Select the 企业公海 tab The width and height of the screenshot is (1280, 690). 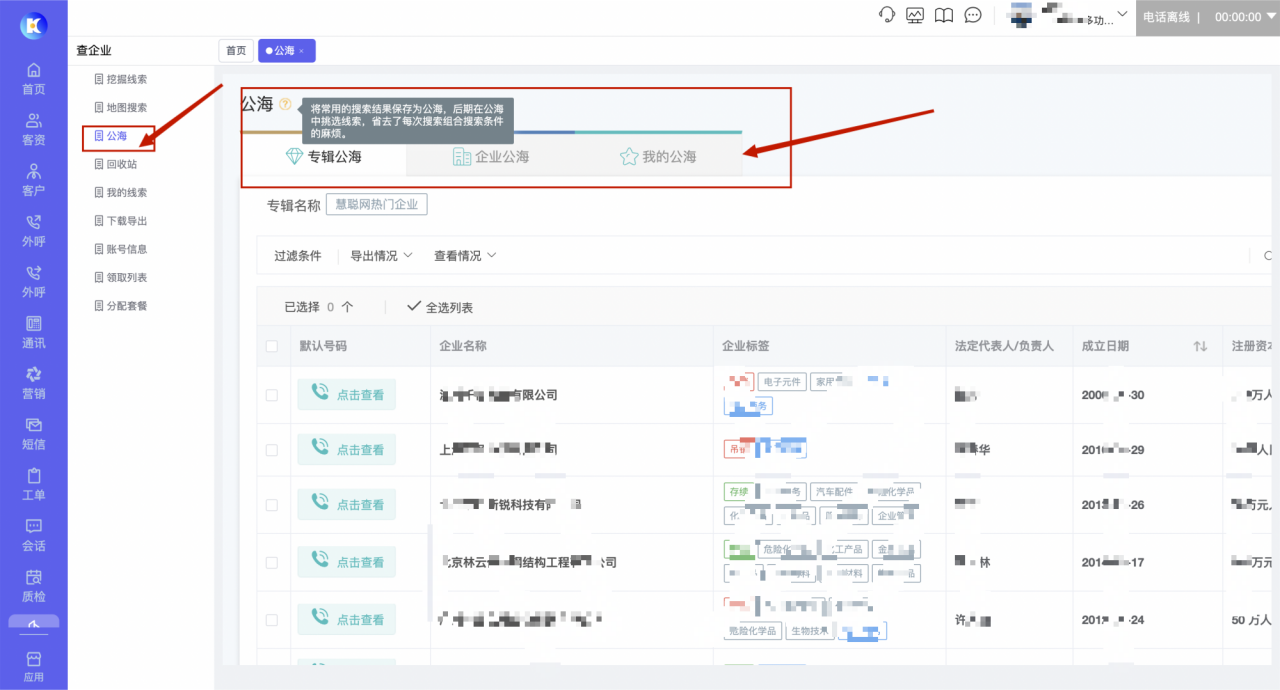pos(490,157)
